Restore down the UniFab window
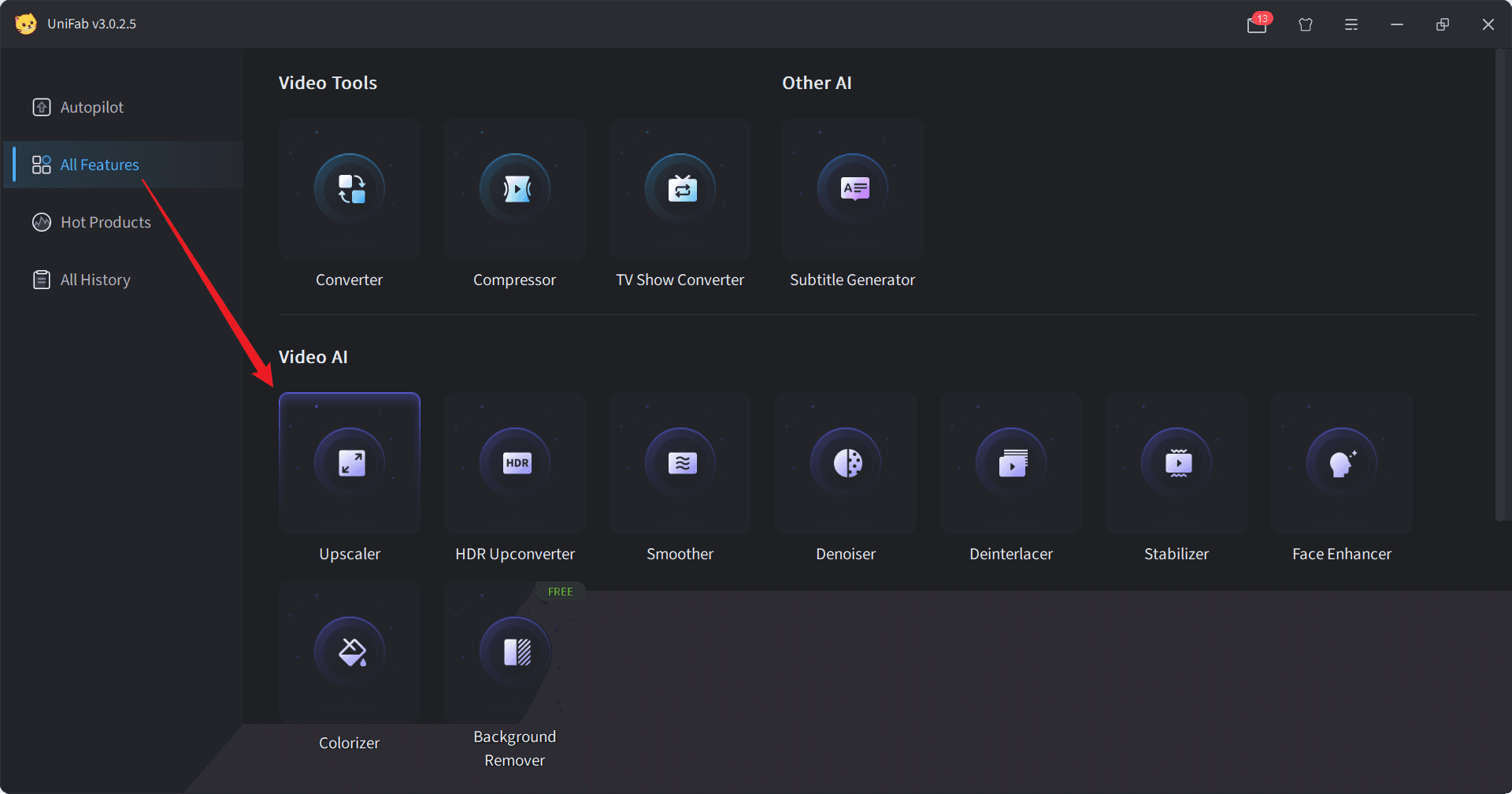Viewport: 1512px width, 794px height. (x=1443, y=24)
